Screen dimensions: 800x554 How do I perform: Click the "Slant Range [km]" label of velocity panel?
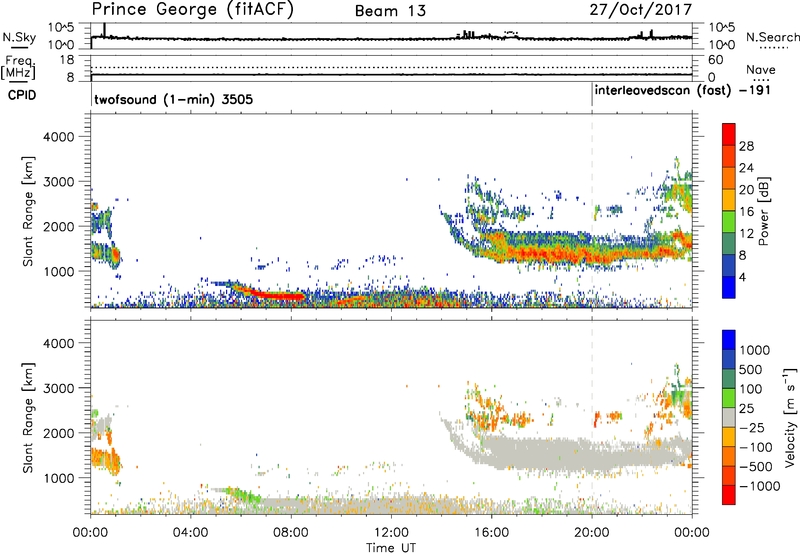pos(28,417)
